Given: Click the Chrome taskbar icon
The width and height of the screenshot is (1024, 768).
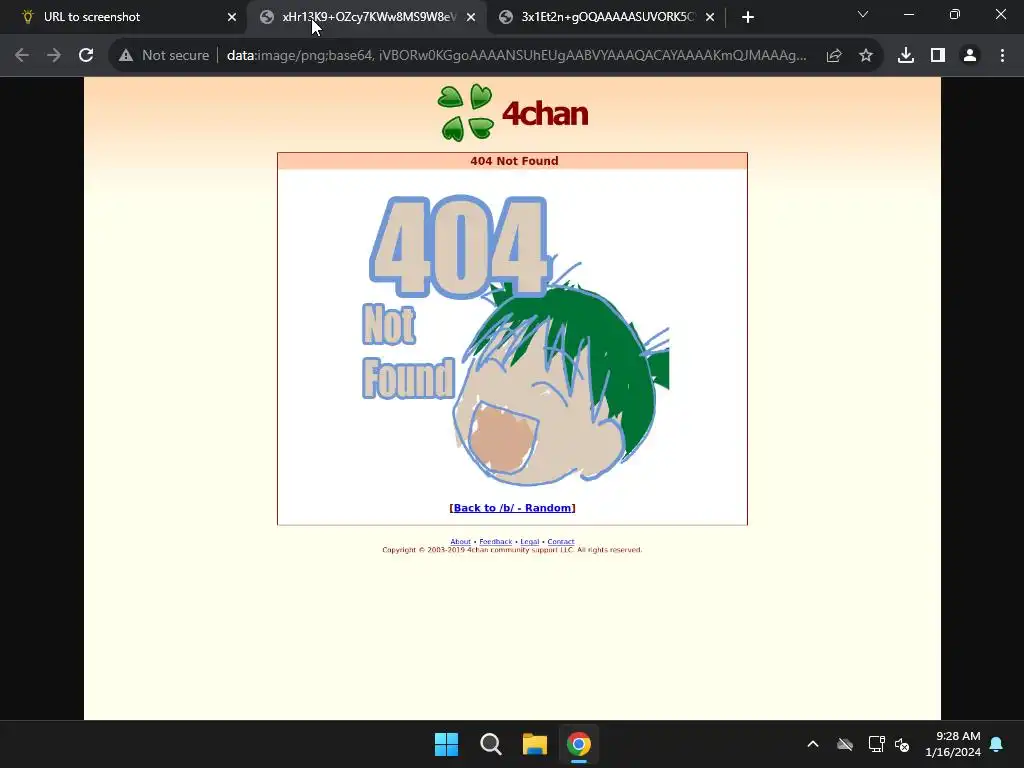Looking at the screenshot, I should click(x=579, y=744).
